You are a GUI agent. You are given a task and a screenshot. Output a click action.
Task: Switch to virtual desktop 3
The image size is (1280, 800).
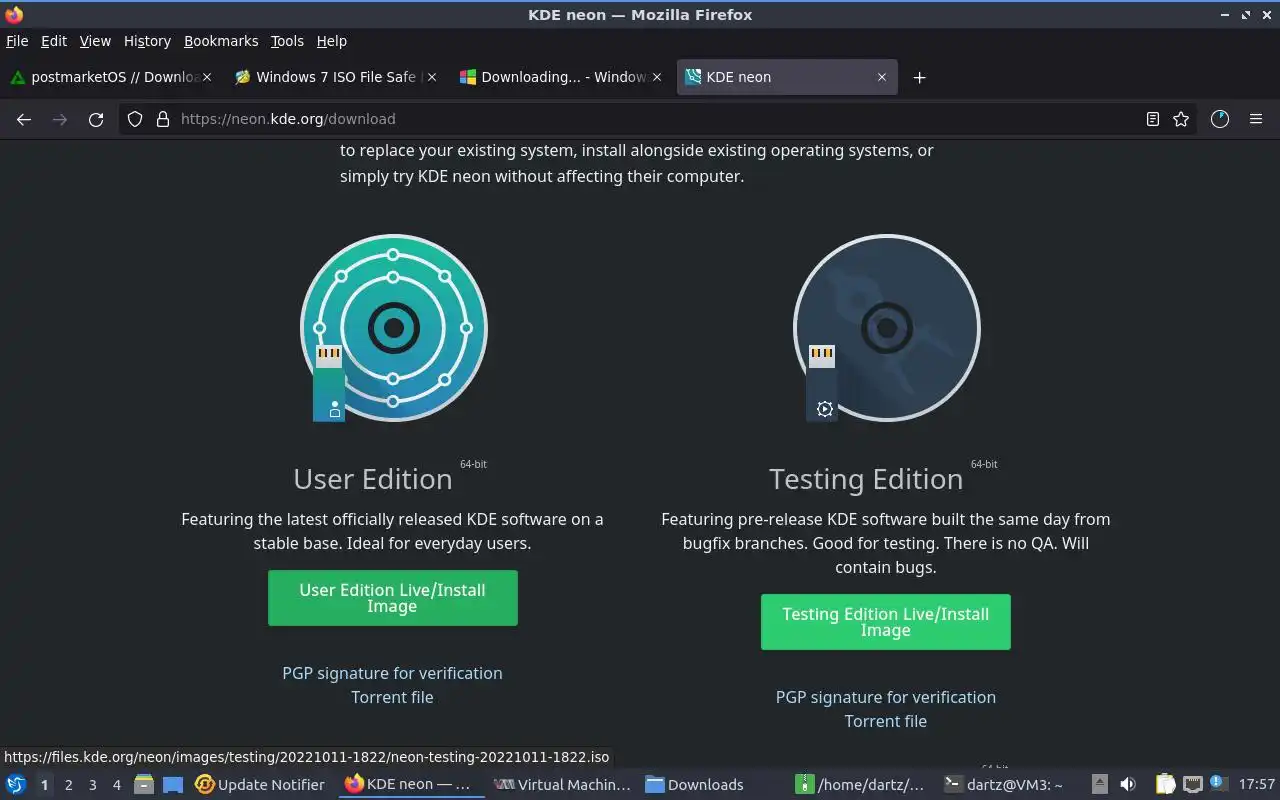(x=92, y=785)
